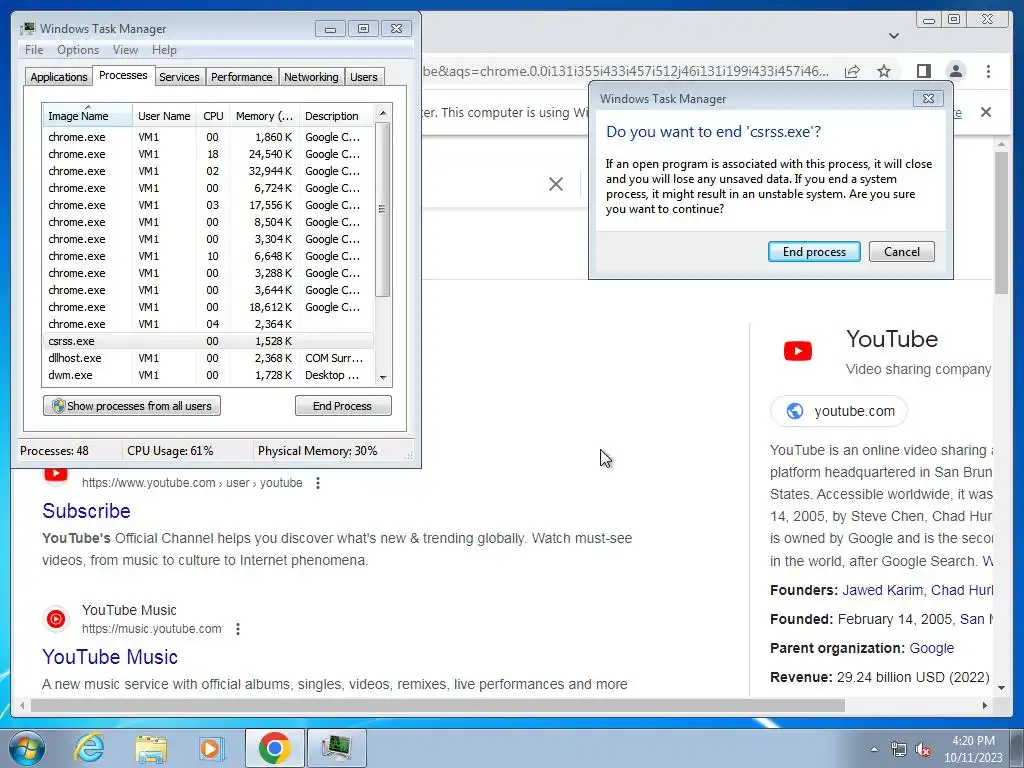This screenshot has height=768, width=1024.
Task: Open the network tray icon
Action: pos(899,749)
